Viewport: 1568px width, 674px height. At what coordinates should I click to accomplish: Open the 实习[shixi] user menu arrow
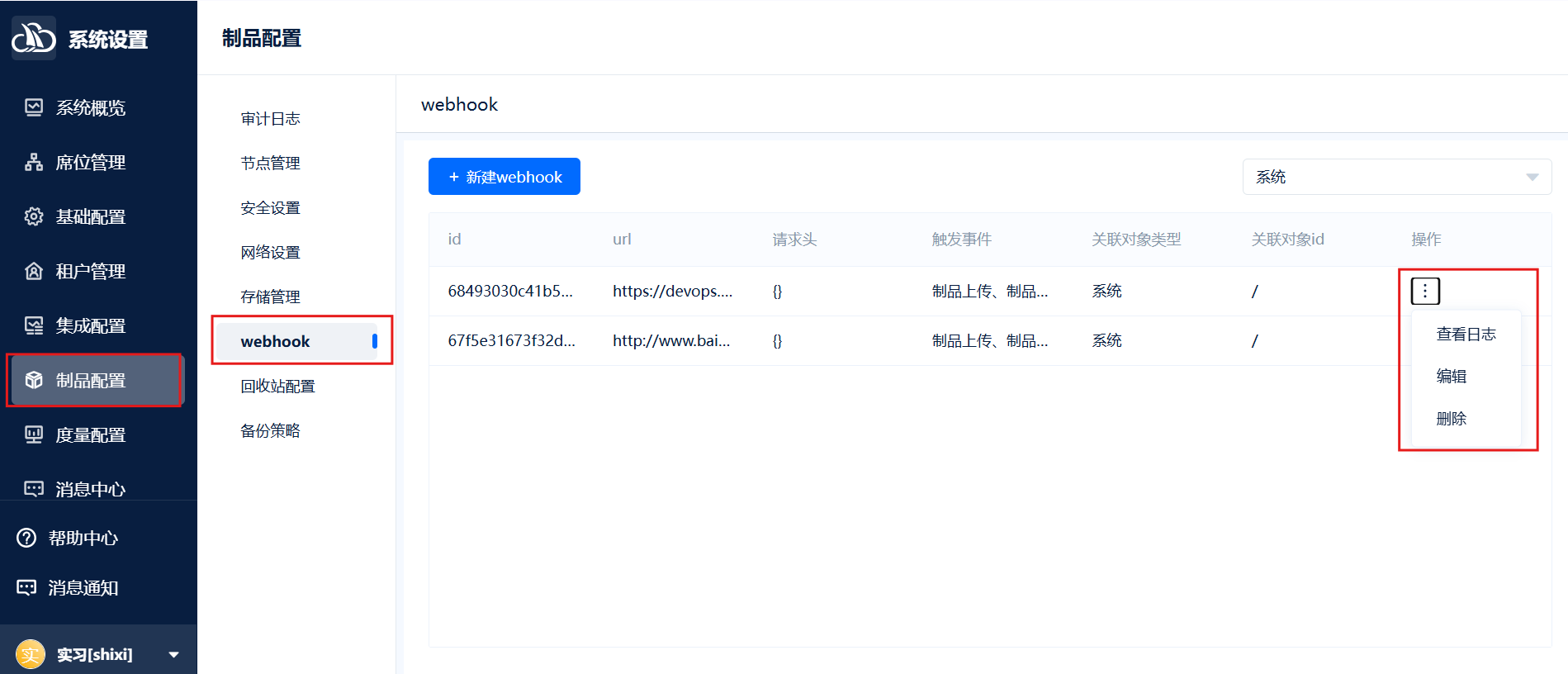(x=173, y=655)
